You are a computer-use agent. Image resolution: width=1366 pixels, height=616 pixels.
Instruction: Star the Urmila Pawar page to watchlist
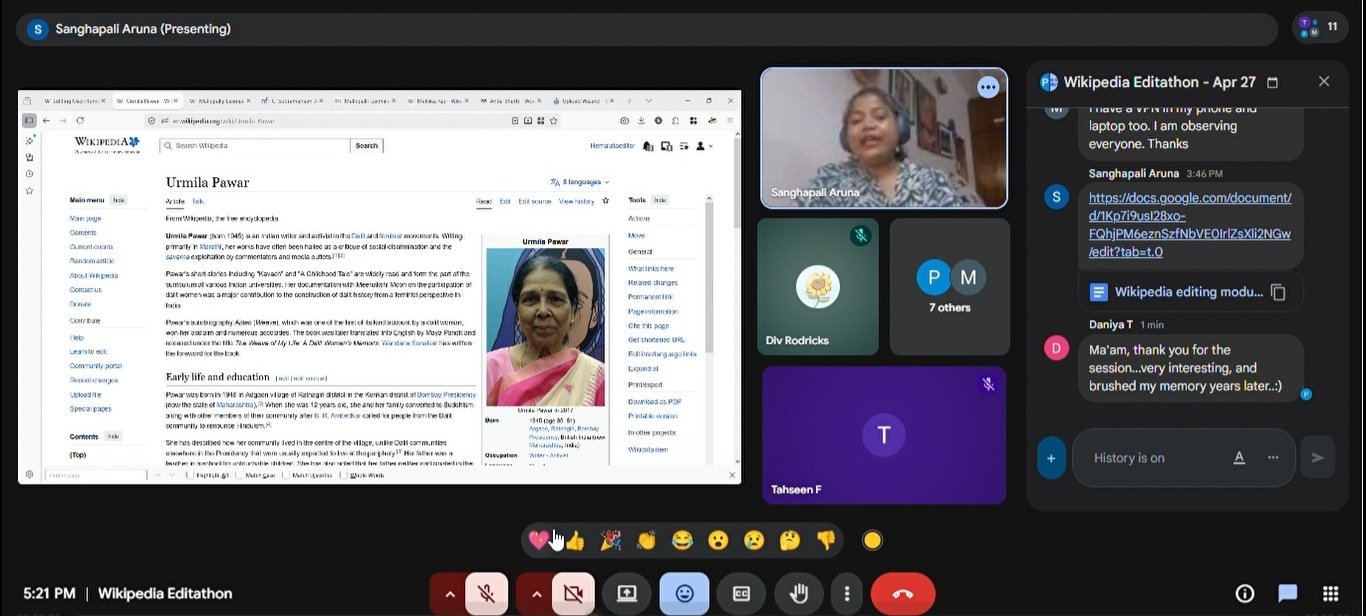pos(605,201)
